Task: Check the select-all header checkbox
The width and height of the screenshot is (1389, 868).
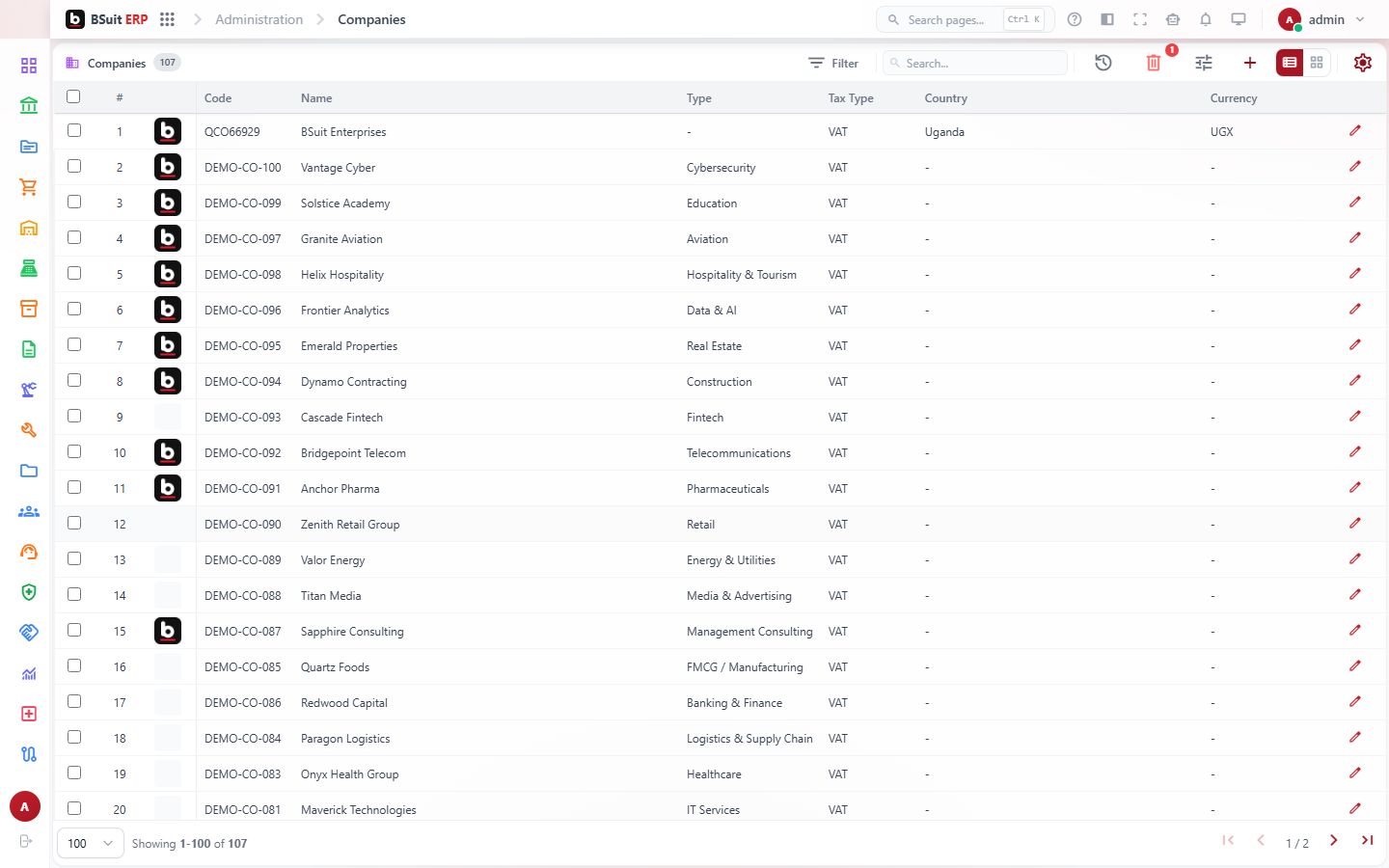Action: [73, 96]
